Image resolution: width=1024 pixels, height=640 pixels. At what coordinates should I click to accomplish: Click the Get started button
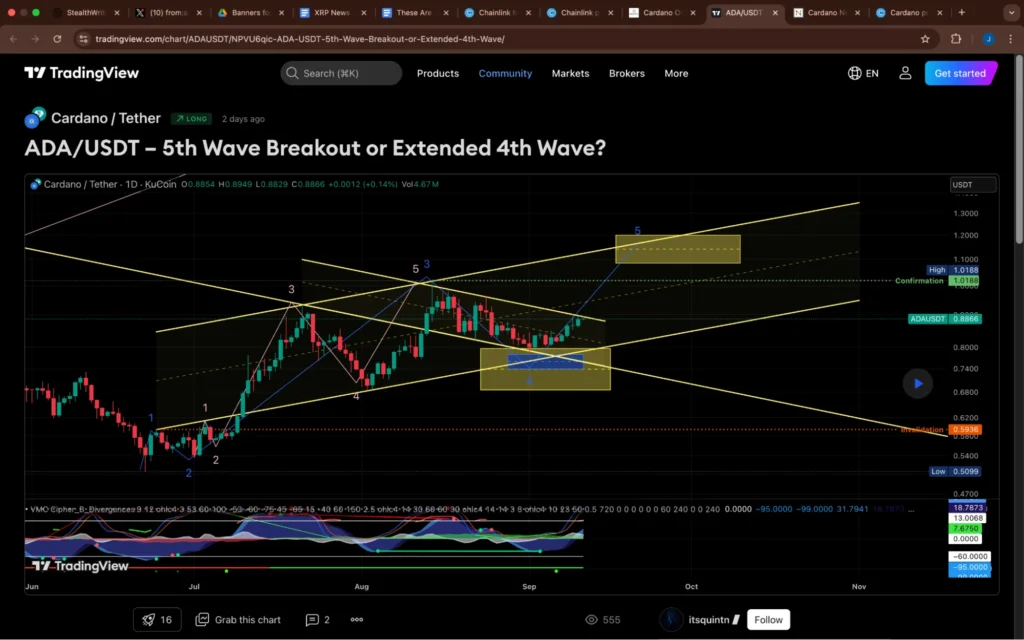click(x=960, y=73)
